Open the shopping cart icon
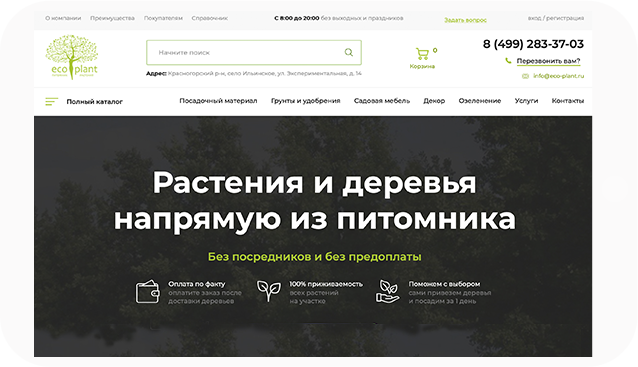This screenshot has height=367, width=638. (x=422, y=54)
